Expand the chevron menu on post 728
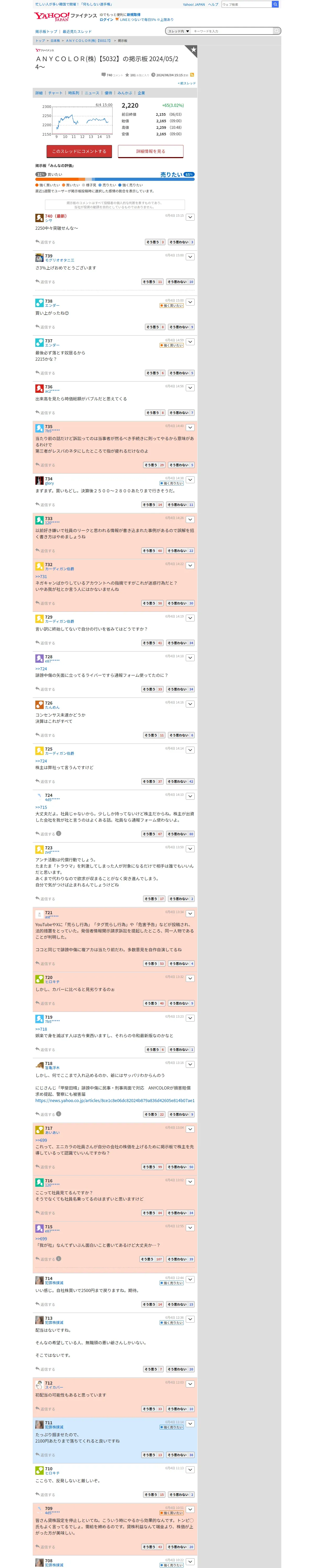This screenshot has width=314, height=1568. point(190,658)
